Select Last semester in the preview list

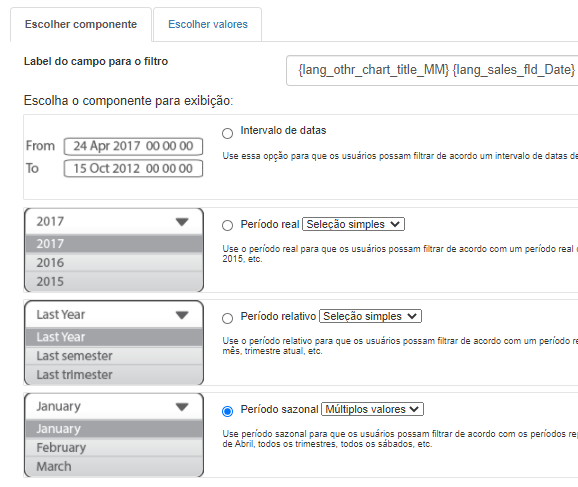(x=114, y=356)
